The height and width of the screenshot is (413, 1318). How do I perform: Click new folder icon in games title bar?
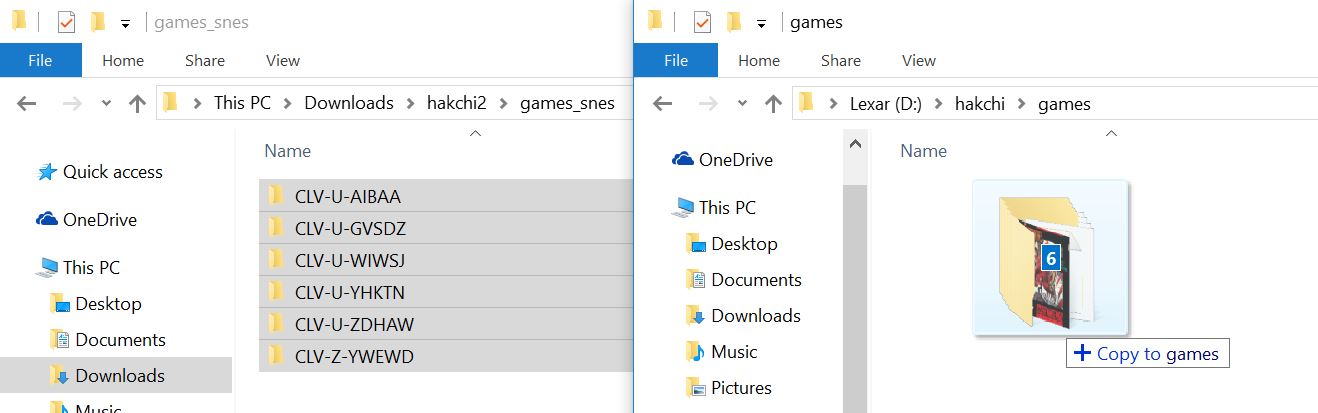click(734, 22)
